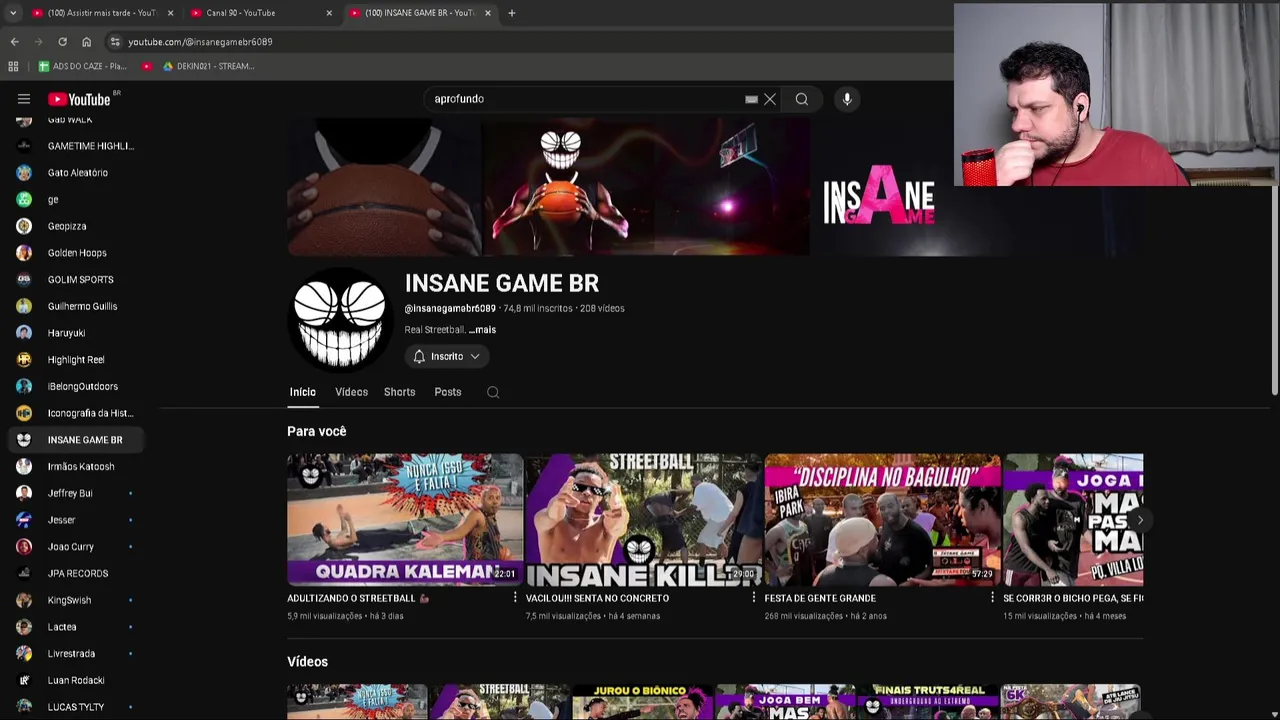Open GOLIM SPORTS channel in sidebar
Image resolution: width=1280 pixels, height=720 pixels.
[x=77, y=280]
